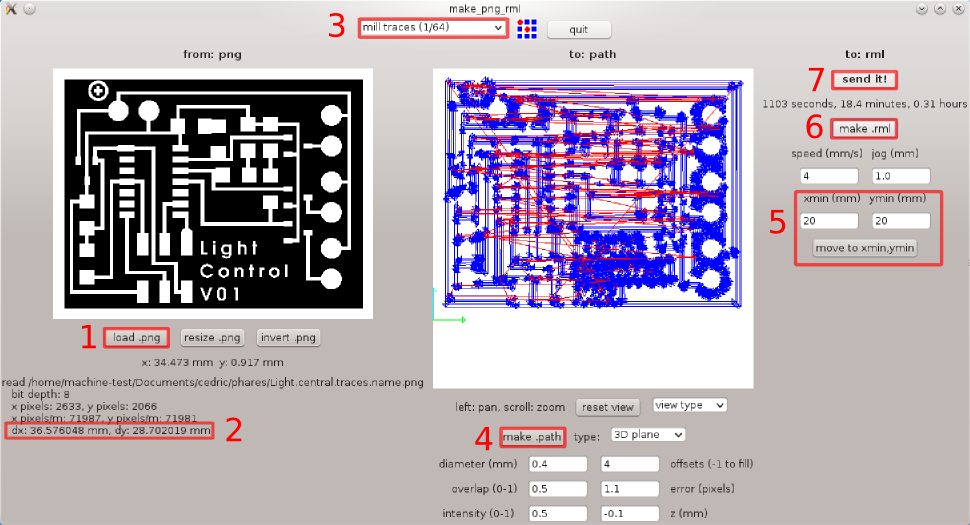Click move to xmin,ymin button
The width and height of the screenshot is (970, 525).
click(x=865, y=247)
